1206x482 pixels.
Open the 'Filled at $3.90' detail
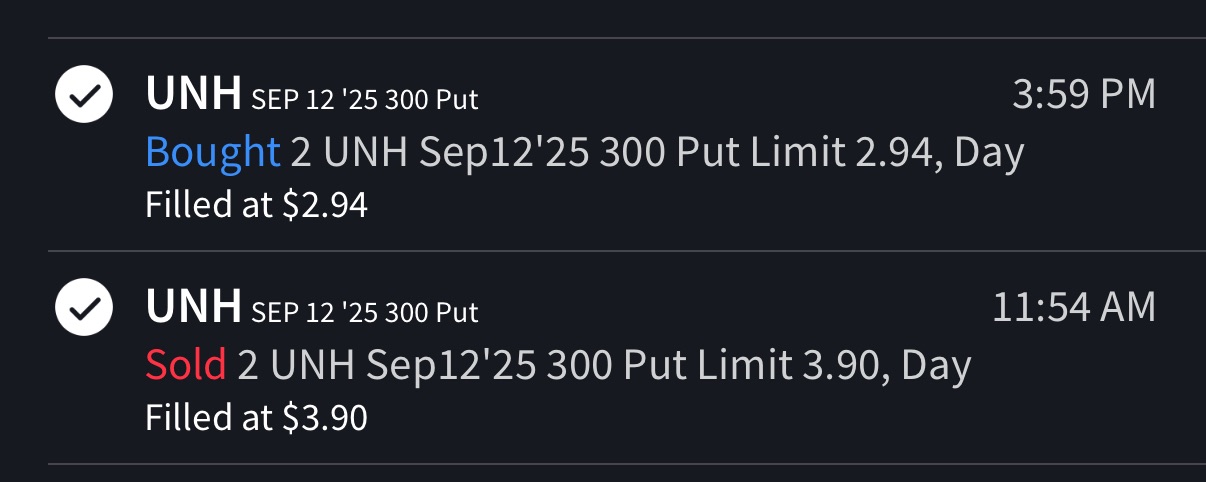pyautogui.click(x=256, y=418)
